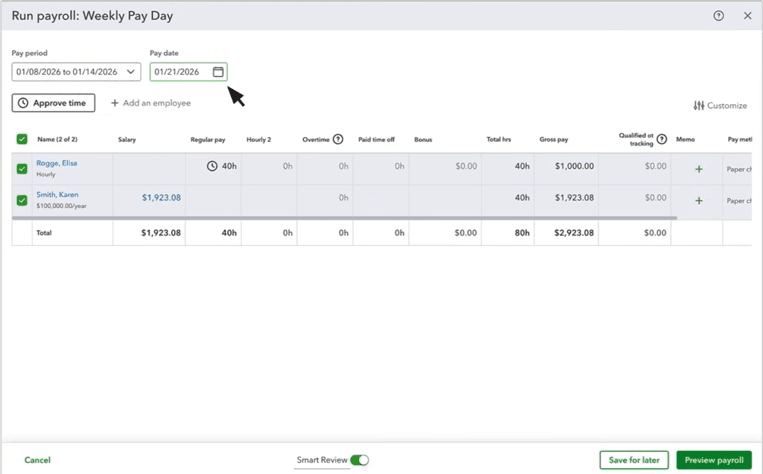The height and width of the screenshot is (474, 763).
Task: Click the Total row label
Action: (x=44, y=233)
